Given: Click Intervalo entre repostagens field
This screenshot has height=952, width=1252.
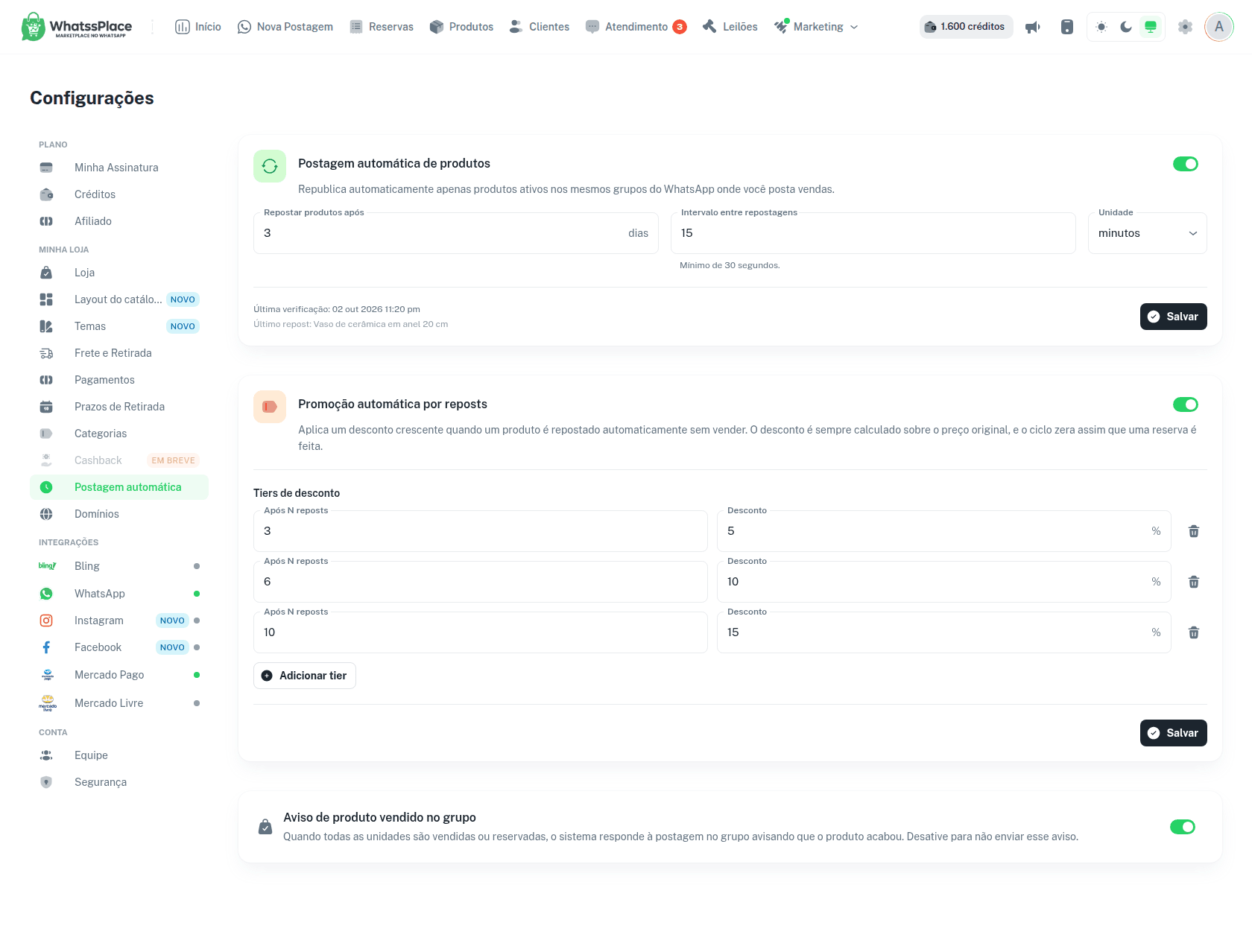Looking at the screenshot, I should 873,233.
